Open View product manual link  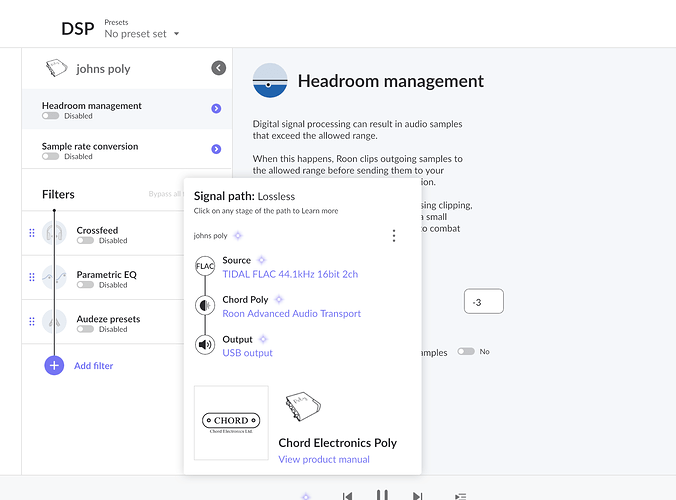[324, 459]
